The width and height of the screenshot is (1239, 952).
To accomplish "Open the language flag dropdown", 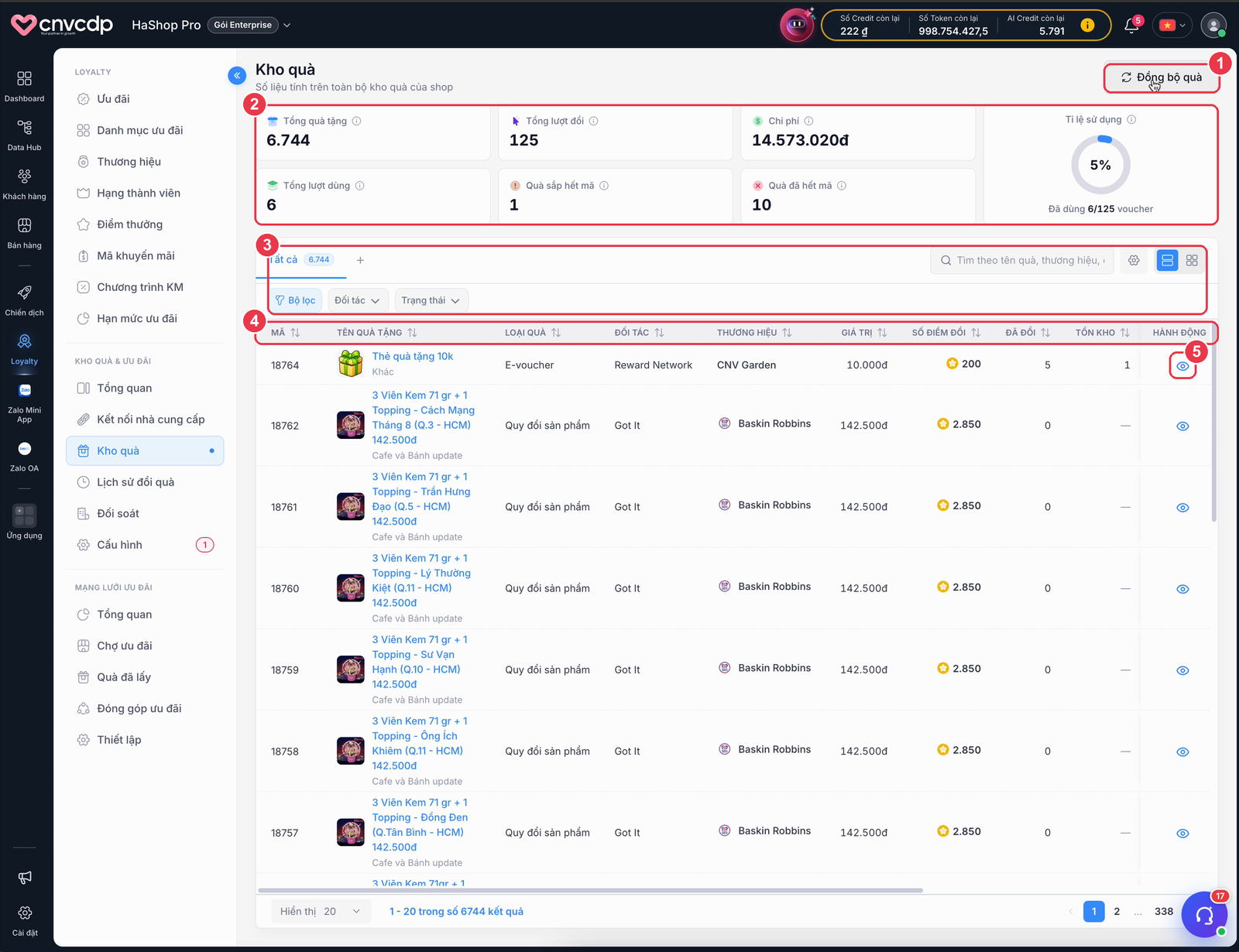I will tap(1172, 26).
